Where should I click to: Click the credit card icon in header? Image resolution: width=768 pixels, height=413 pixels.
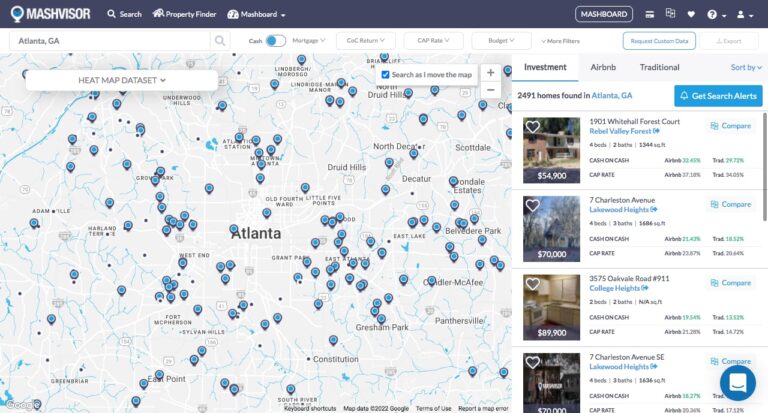650,14
